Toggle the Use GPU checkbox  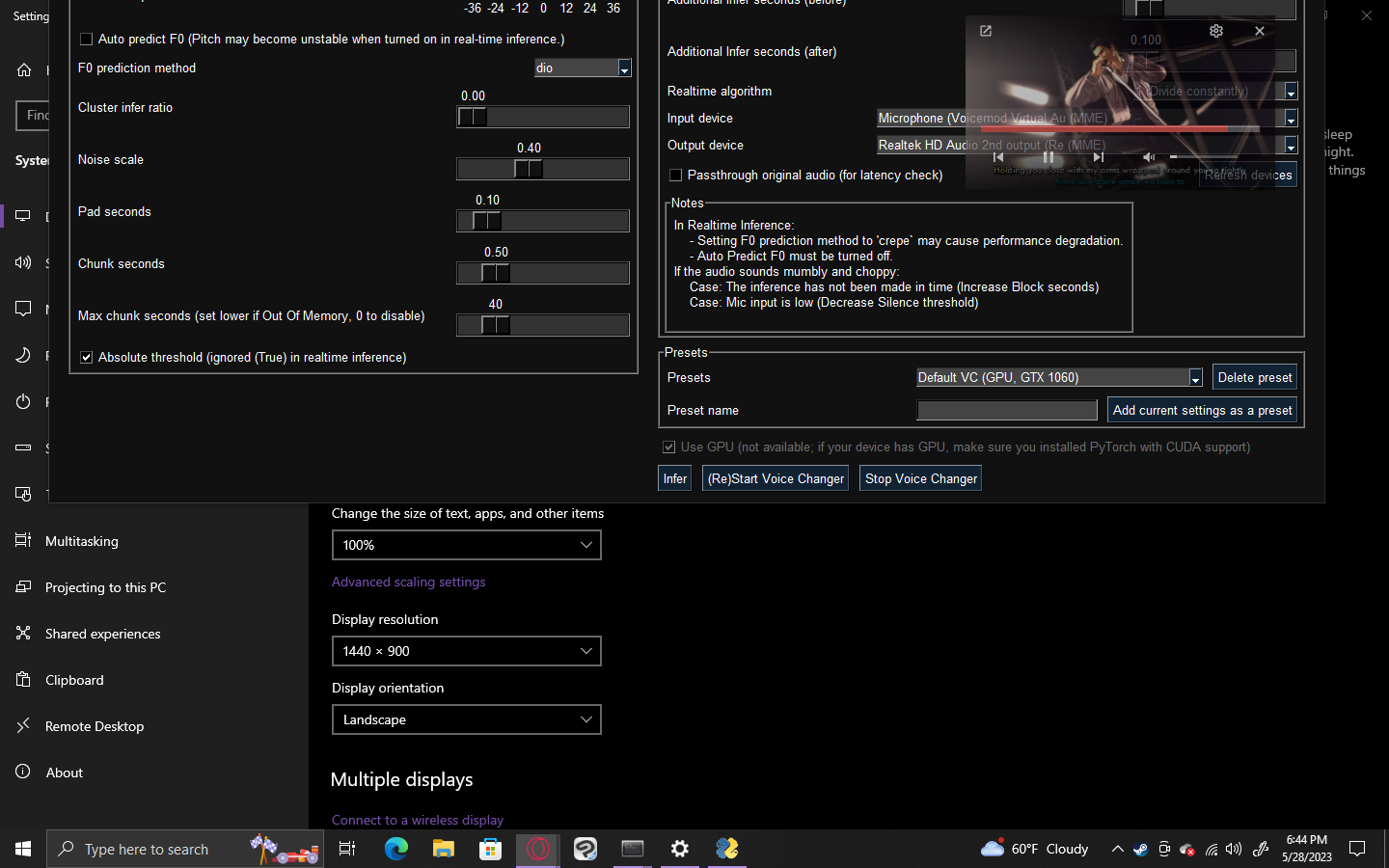click(668, 447)
